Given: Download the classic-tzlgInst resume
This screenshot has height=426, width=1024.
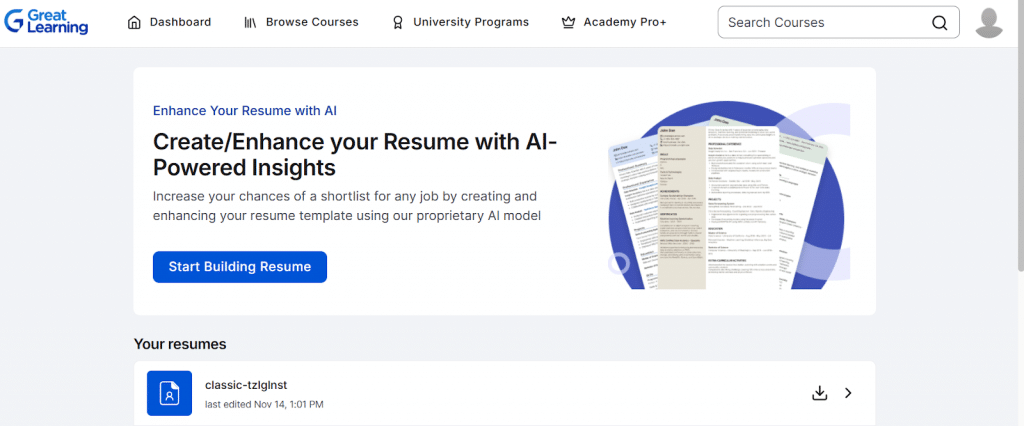Looking at the screenshot, I should click(820, 393).
